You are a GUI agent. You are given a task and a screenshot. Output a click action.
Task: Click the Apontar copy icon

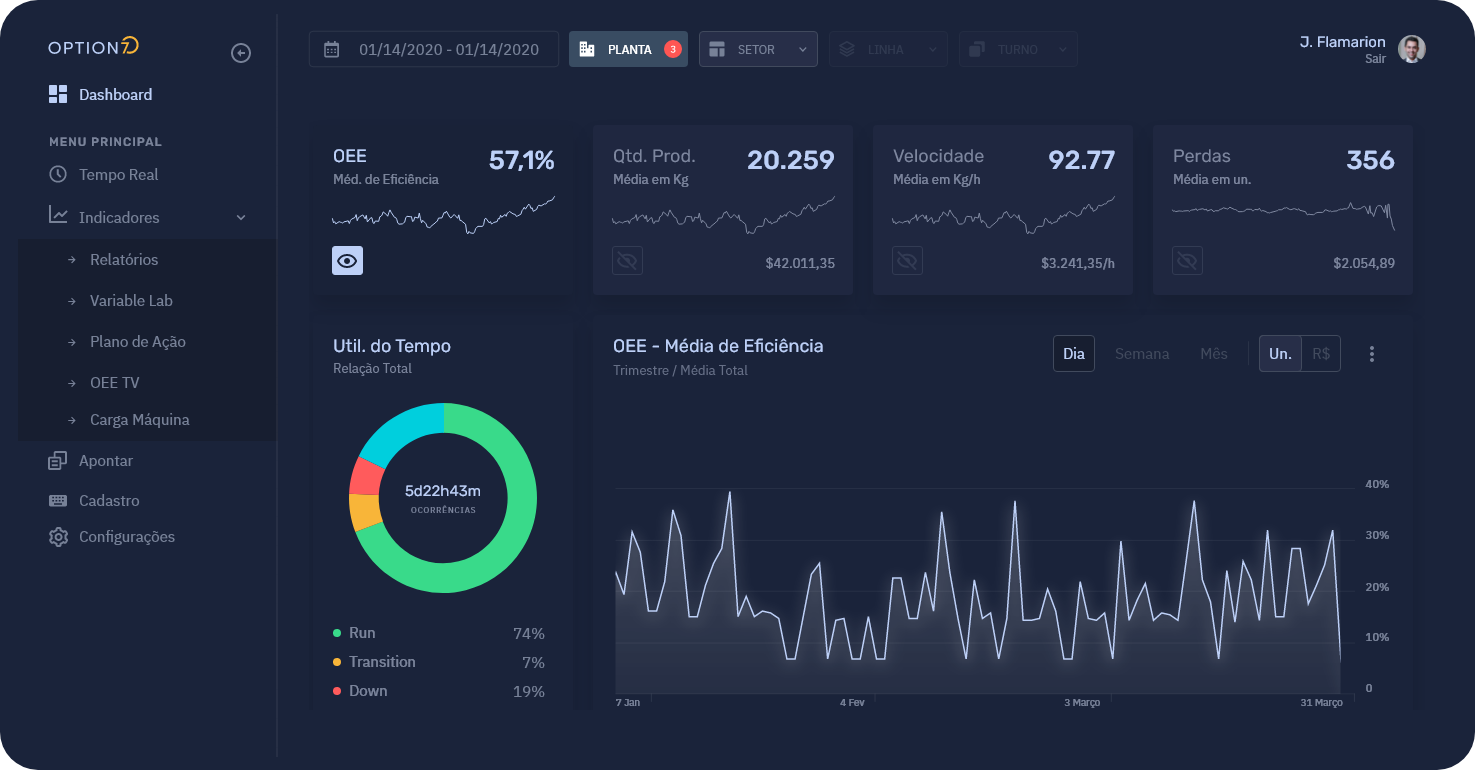[x=58, y=461]
